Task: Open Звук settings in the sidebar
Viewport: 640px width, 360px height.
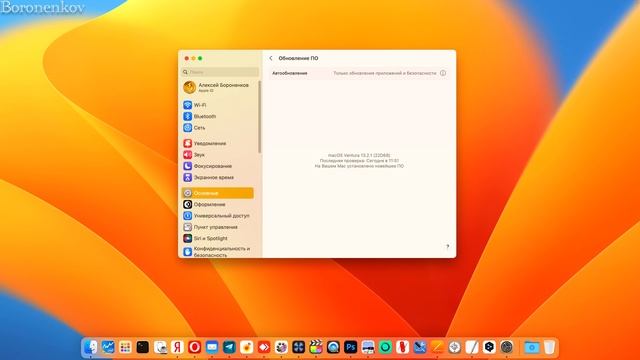Action: point(218,155)
